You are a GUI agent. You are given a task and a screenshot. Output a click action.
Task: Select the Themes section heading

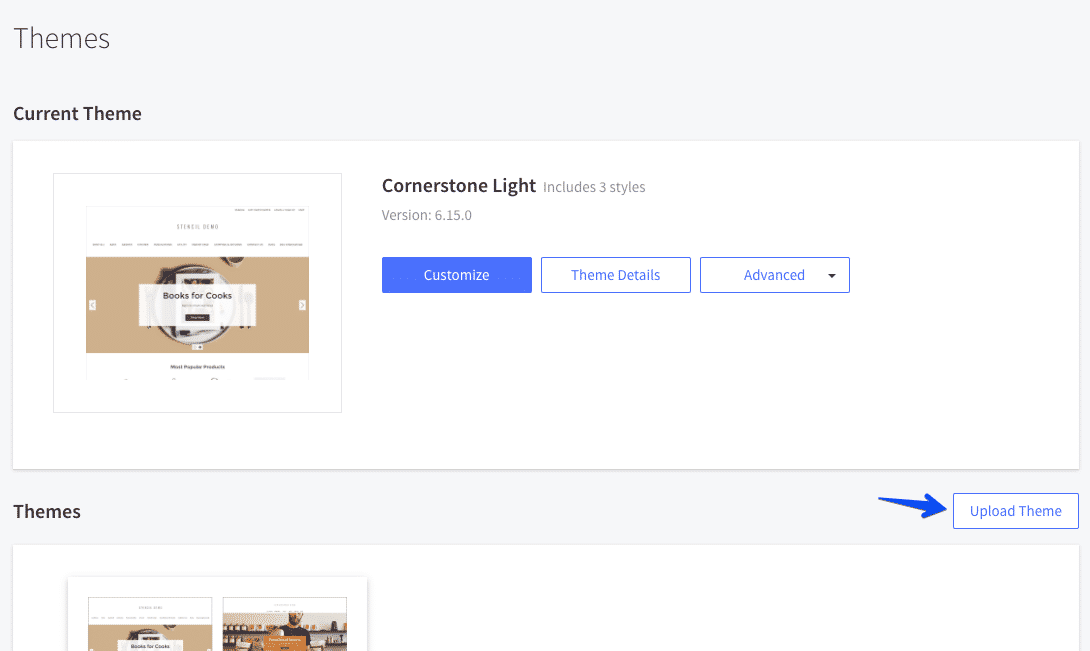coord(47,511)
